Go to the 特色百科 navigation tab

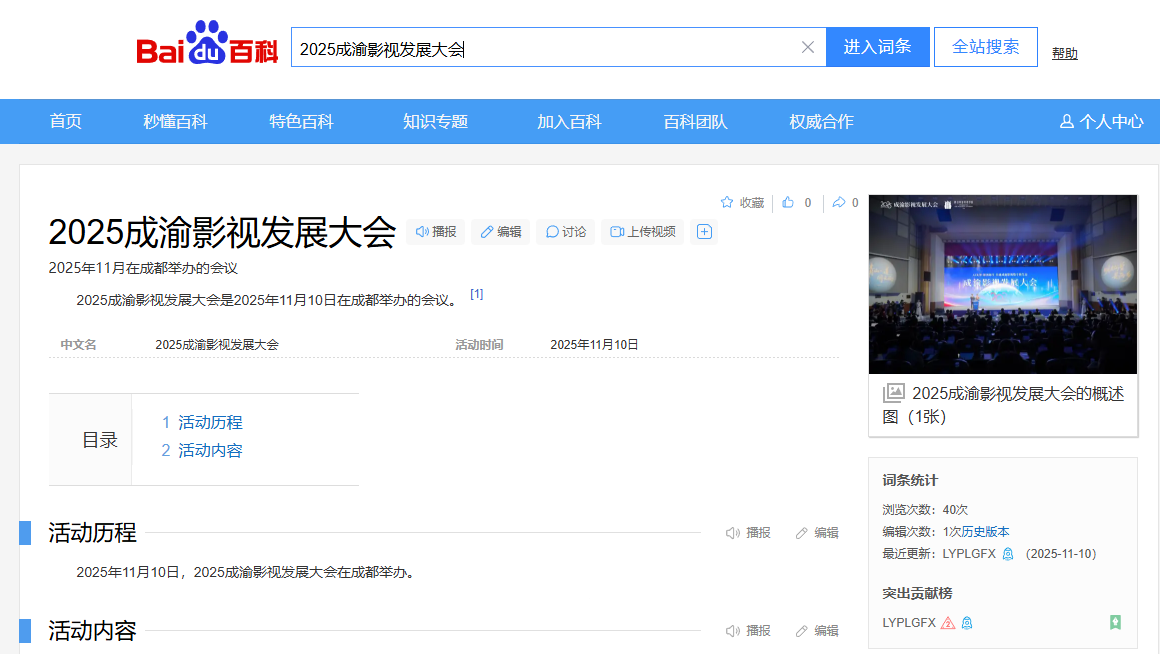click(x=301, y=122)
